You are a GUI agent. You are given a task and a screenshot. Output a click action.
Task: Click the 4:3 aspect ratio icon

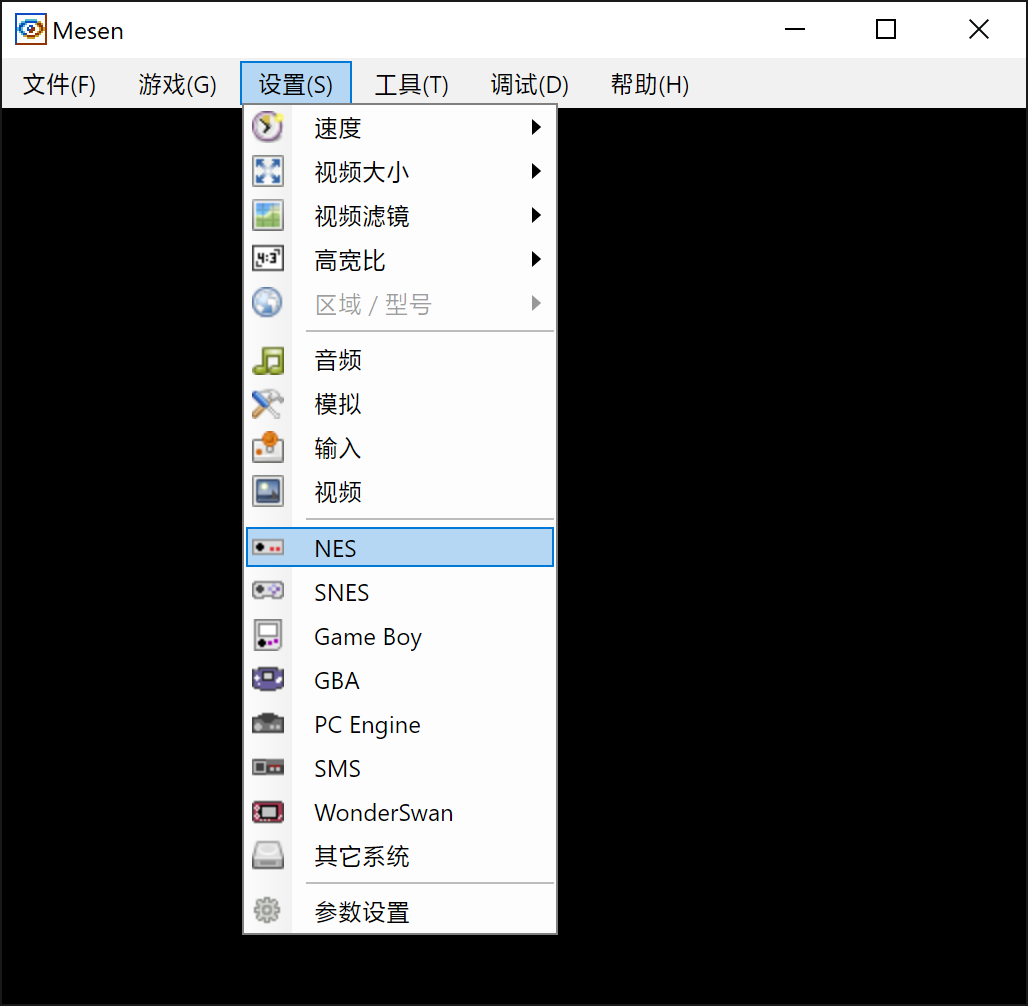[267, 259]
